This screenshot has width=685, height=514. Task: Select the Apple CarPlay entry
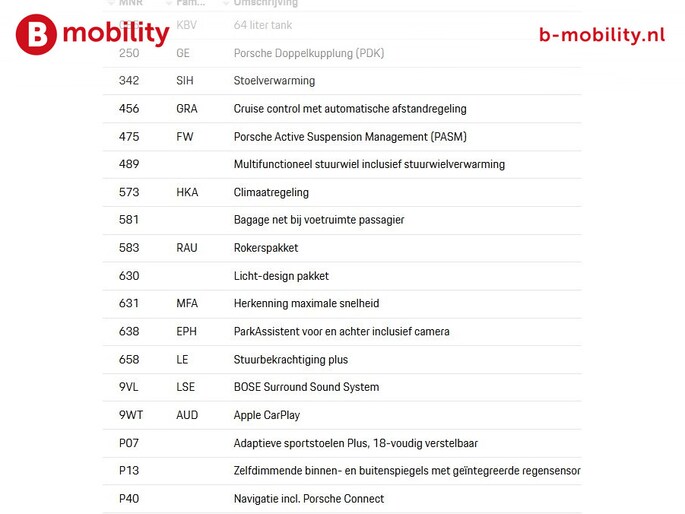pyautogui.click(x=266, y=415)
